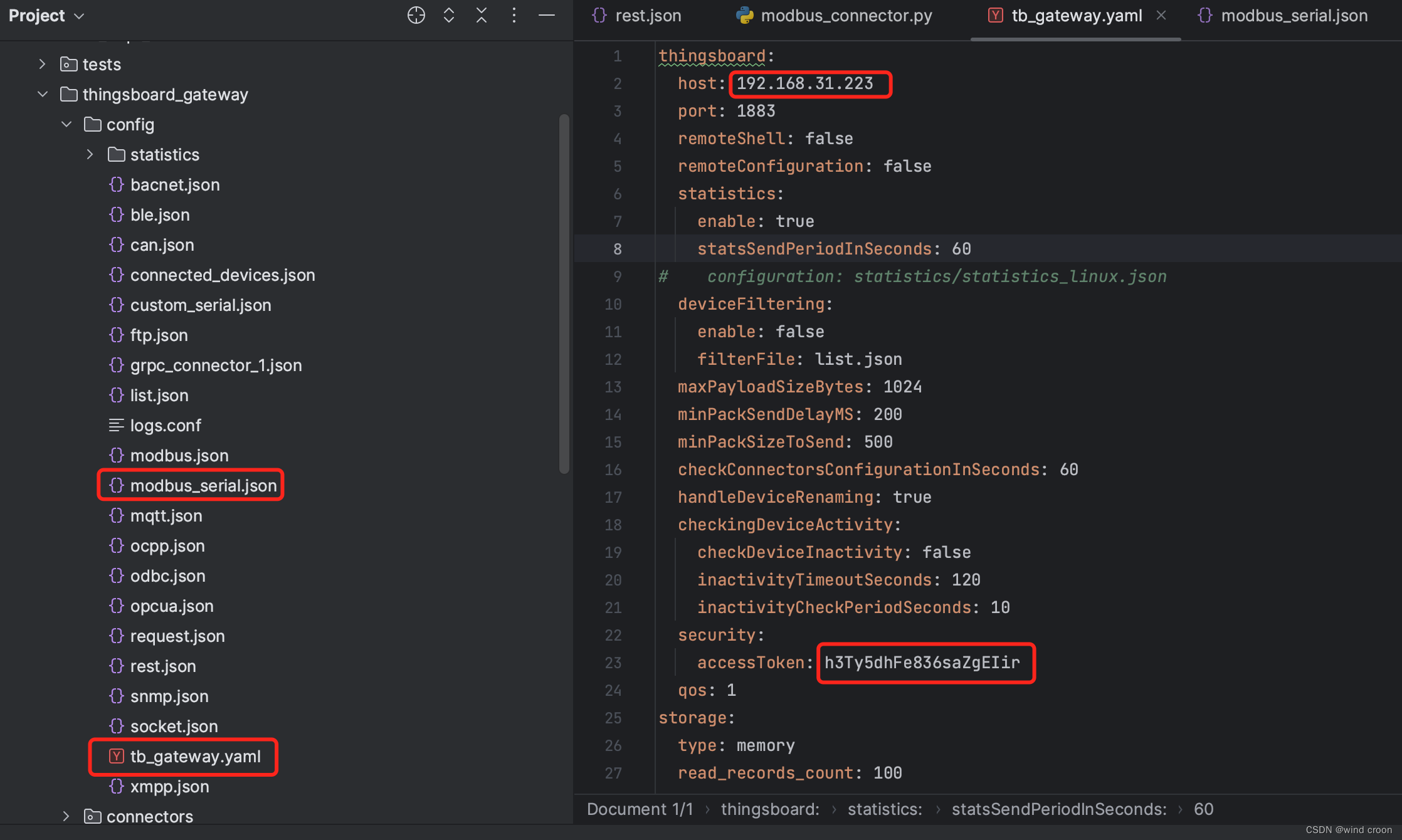Switch to the modbus_serial.json editor tab
Image resolution: width=1402 pixels, height=840 pixels.
(1282, 16)
